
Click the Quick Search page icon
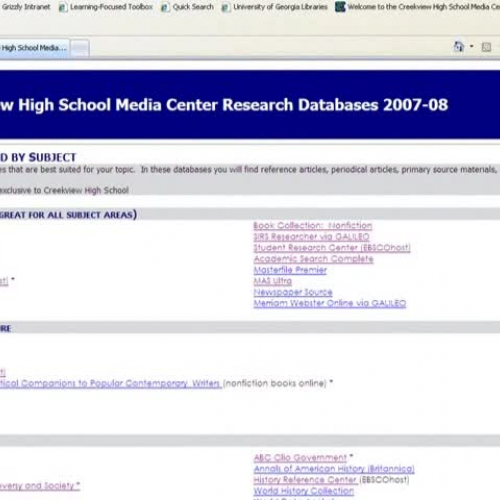click(165, 7)
